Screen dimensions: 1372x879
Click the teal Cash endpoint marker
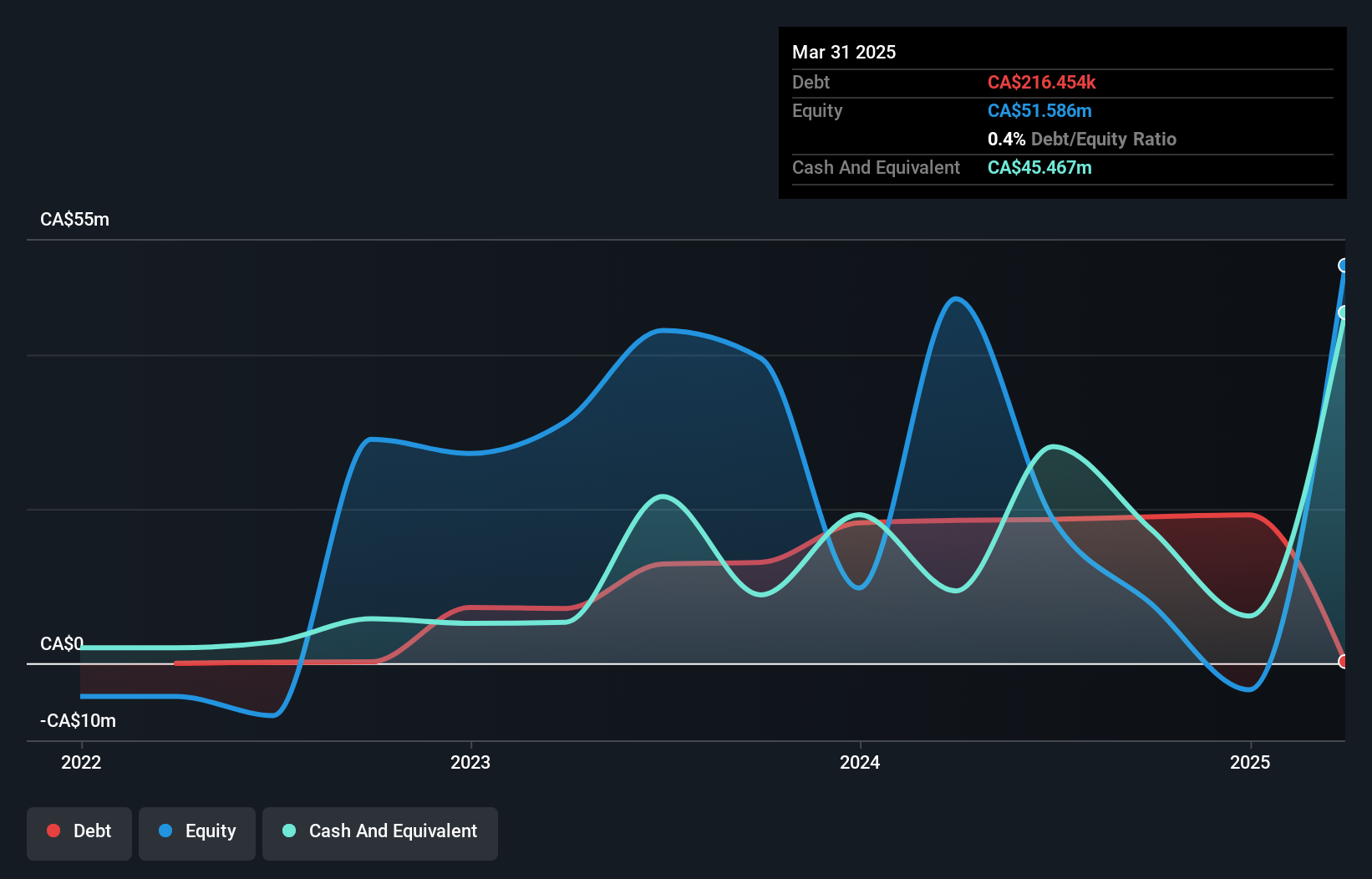[x=1344, y=312]
